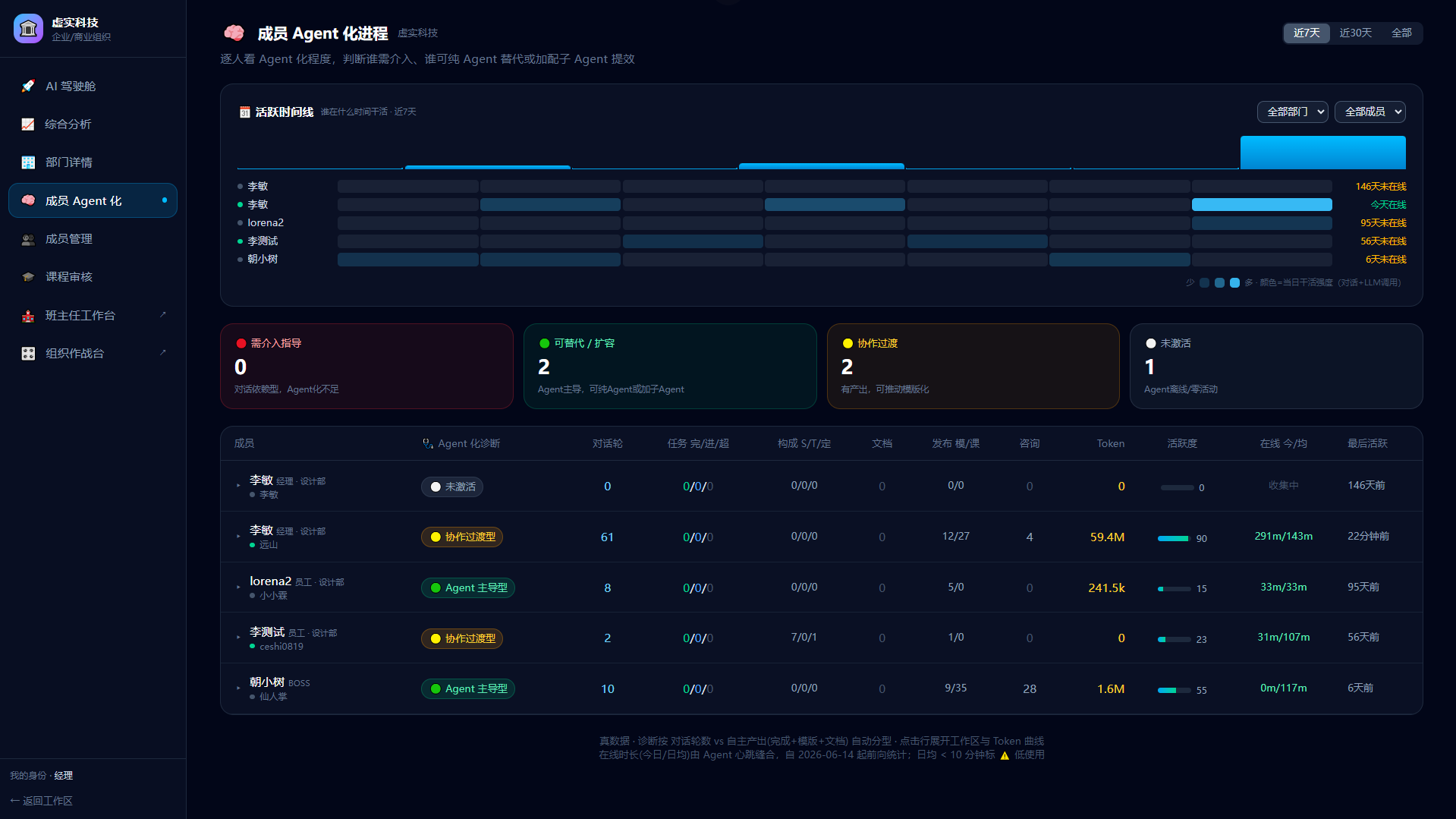
Task: Open 部门详情 menu item
Action: click(93, 162)
